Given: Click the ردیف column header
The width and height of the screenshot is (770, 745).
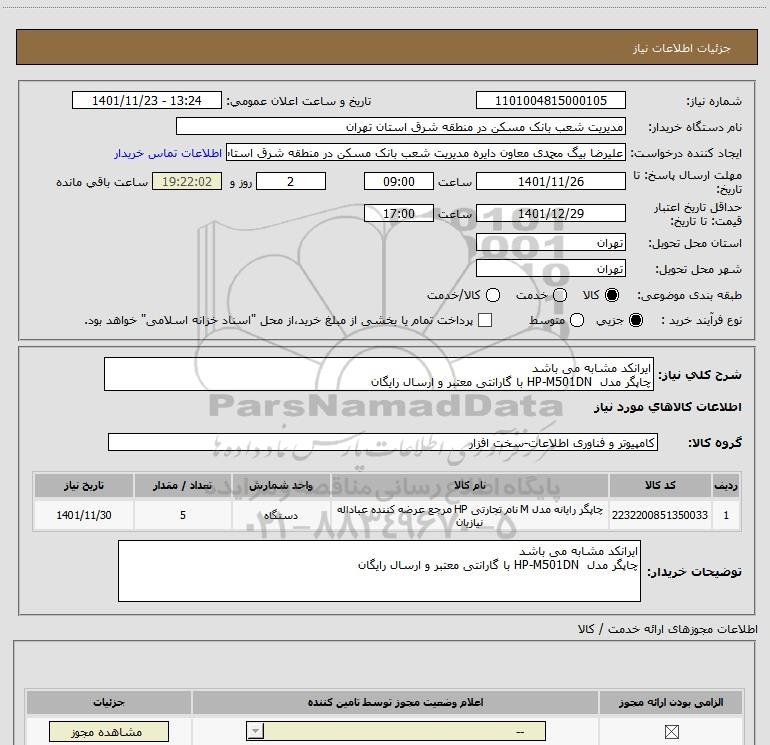Looking at the screenshot, I should [x=726, y=486].
